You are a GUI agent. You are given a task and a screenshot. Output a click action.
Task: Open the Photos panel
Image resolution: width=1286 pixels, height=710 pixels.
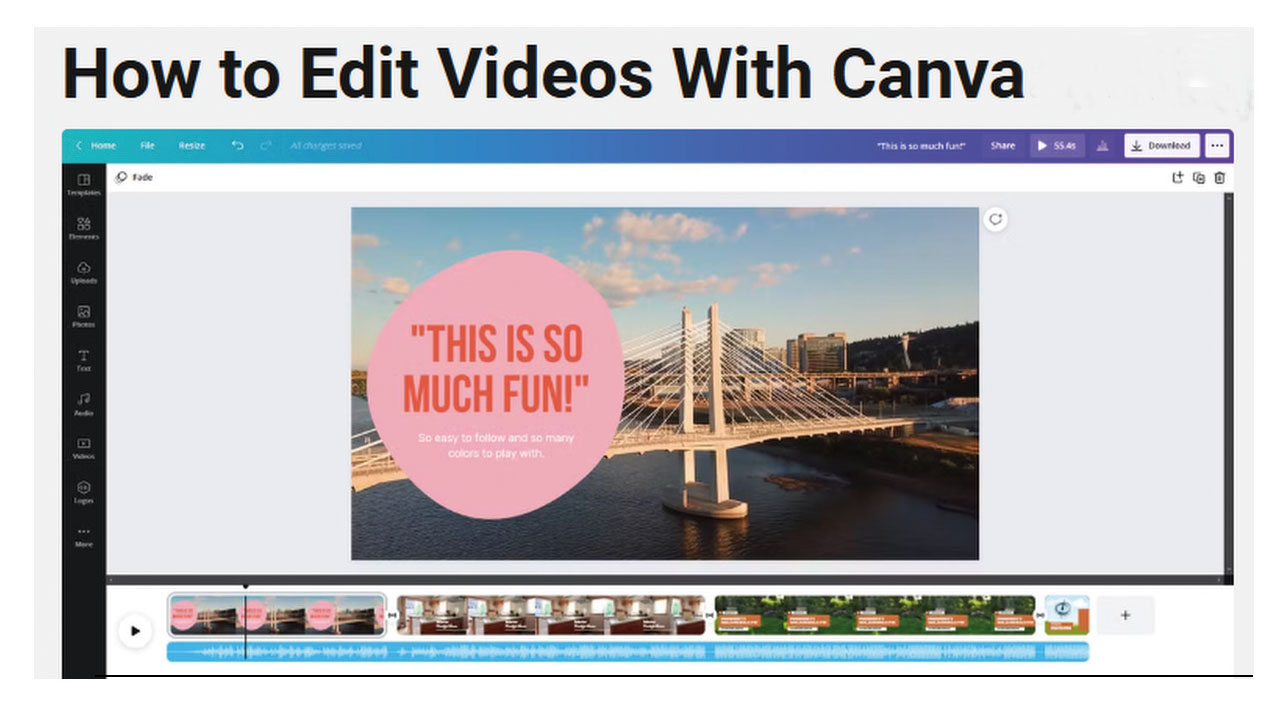(84, 316)
